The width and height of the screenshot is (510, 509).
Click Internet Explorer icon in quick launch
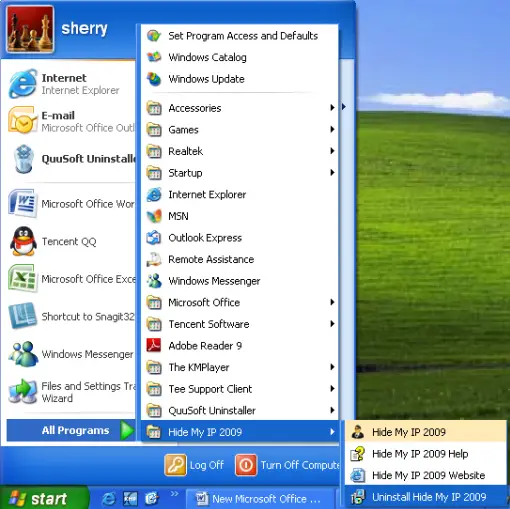tap(108, 499)
